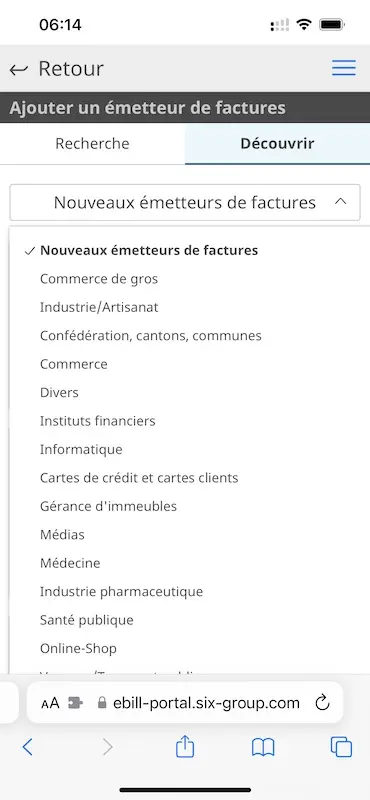Select Online-Shop category entry
The image size is (370, 800).
point(78,648)
